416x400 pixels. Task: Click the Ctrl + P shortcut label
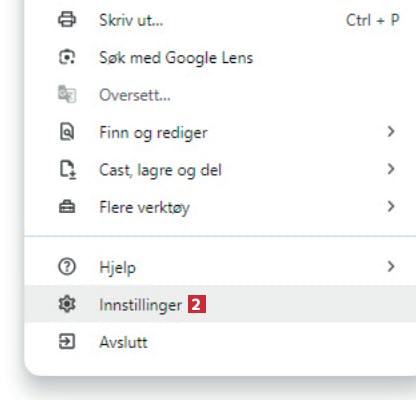click(x=373, y=20)
